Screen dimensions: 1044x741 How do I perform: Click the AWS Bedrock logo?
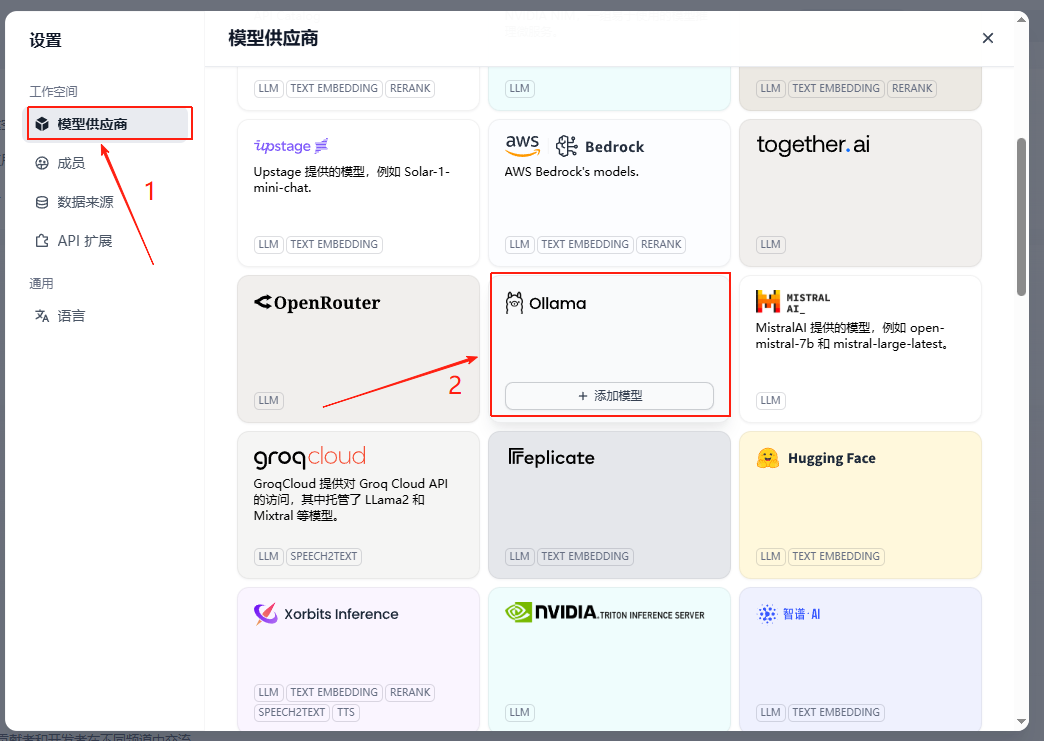point(574,146)
